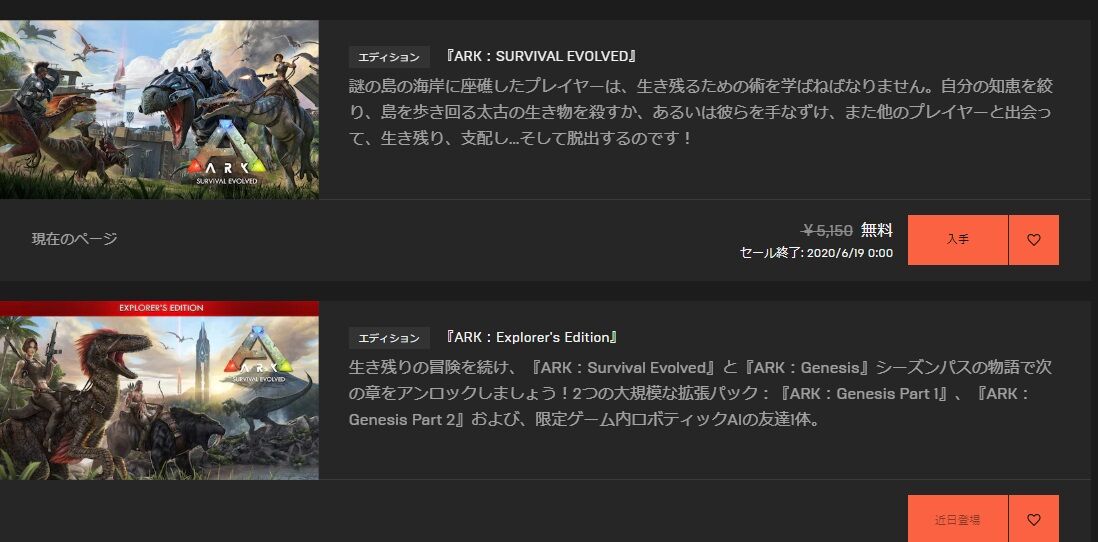Click the red EXPLORER'S EDITION banner
The height and width of the screenshot is (542, 1098).
click(x=159, y=307)
